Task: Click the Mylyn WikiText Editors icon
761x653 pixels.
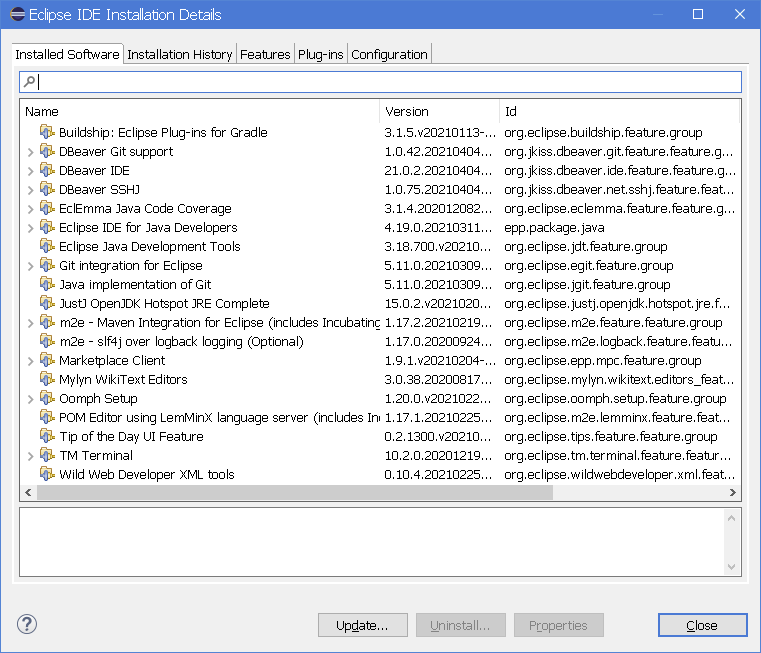Action: coord(47,379)
